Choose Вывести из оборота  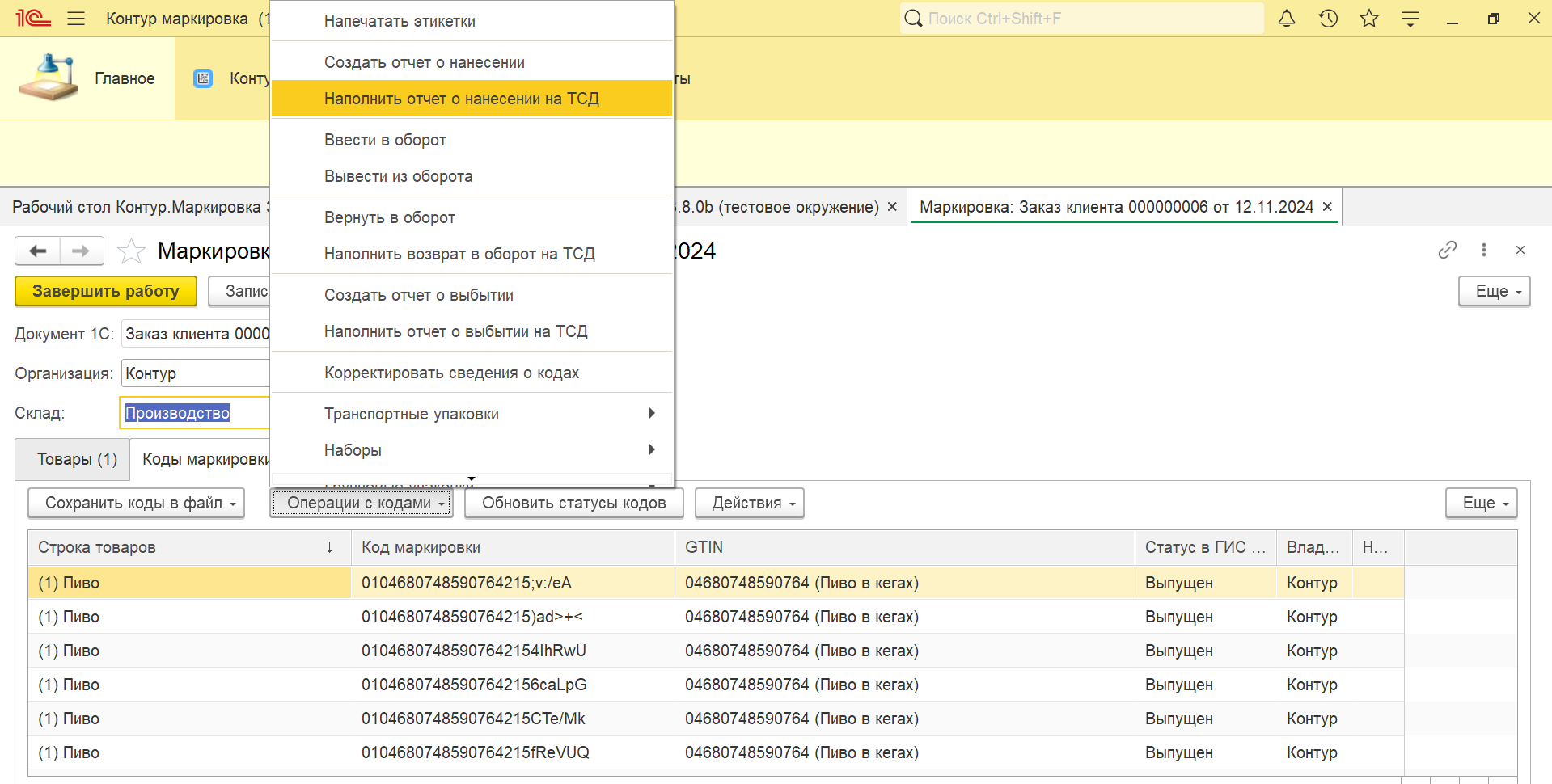tap(472, 176)
